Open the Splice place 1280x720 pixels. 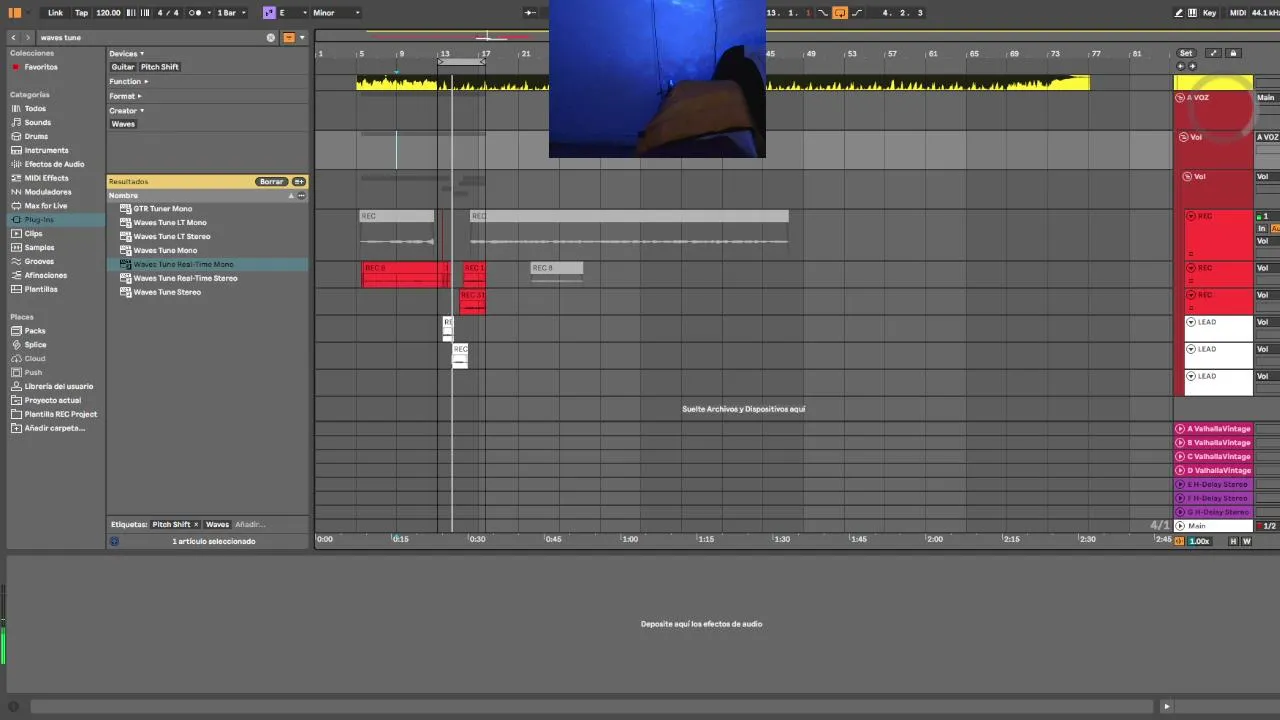tap(35, 345)
